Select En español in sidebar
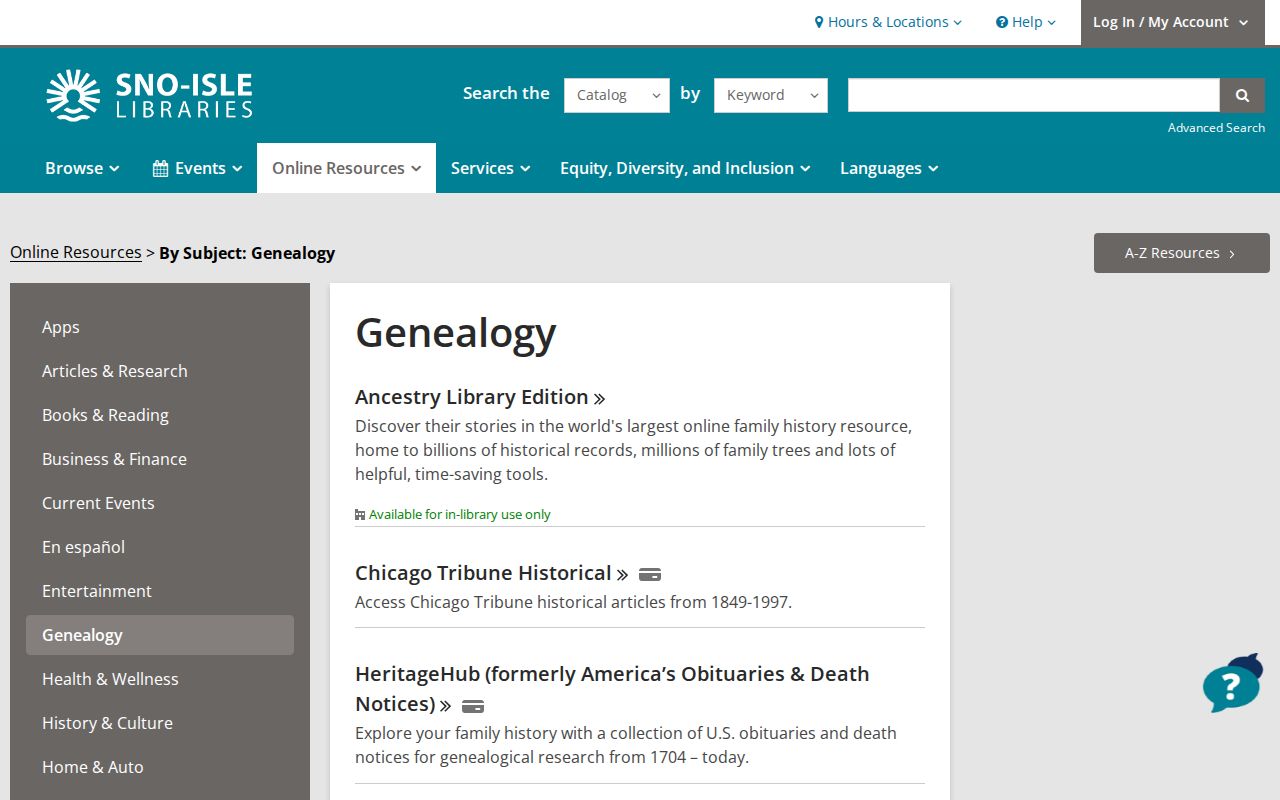The height and width of the screenshot is (800, 1280). pyautogui.click(x=160, y=547)
